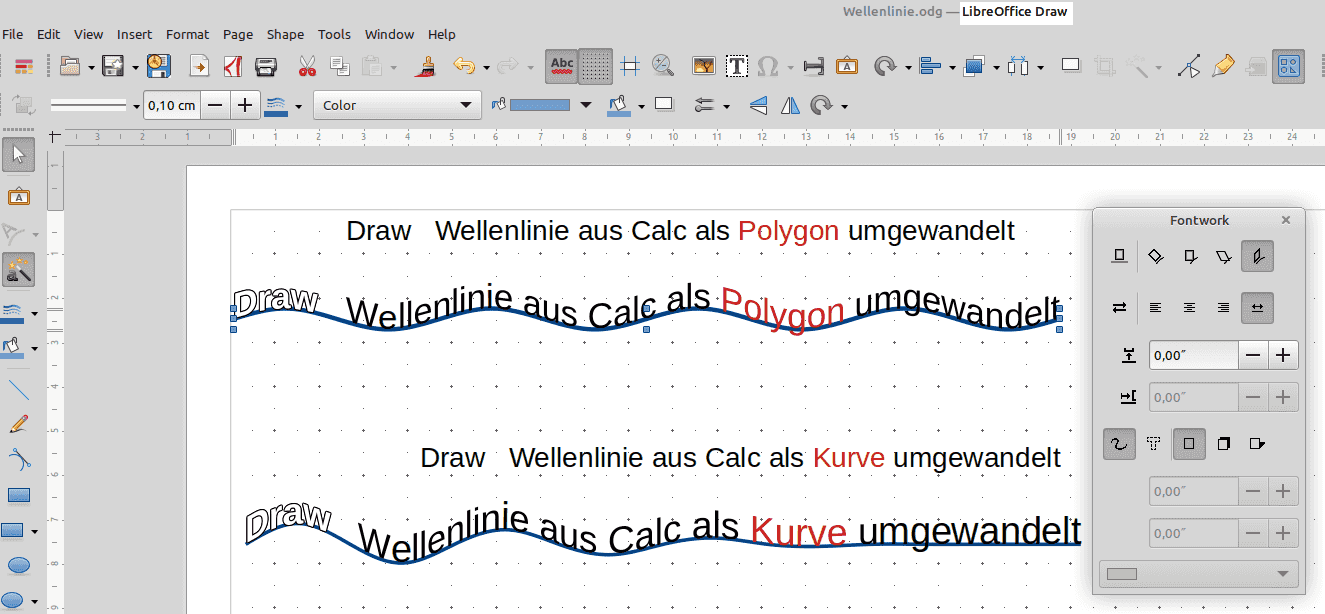The width and height of the screenshot is (1325, 614).
Task: Toggle automatic spell checking (Abc) button
Action: [562, 67]
